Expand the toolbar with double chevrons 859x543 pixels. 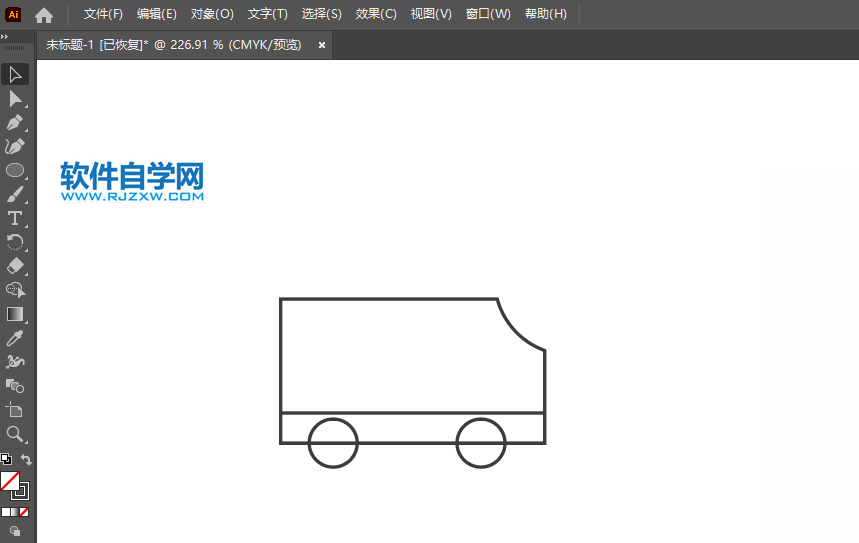coord(5,36)
